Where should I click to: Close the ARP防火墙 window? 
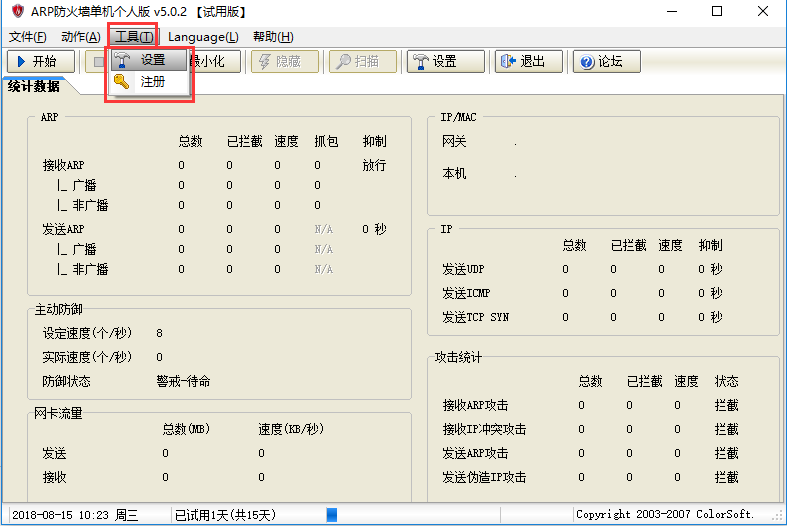coord(763,11)
